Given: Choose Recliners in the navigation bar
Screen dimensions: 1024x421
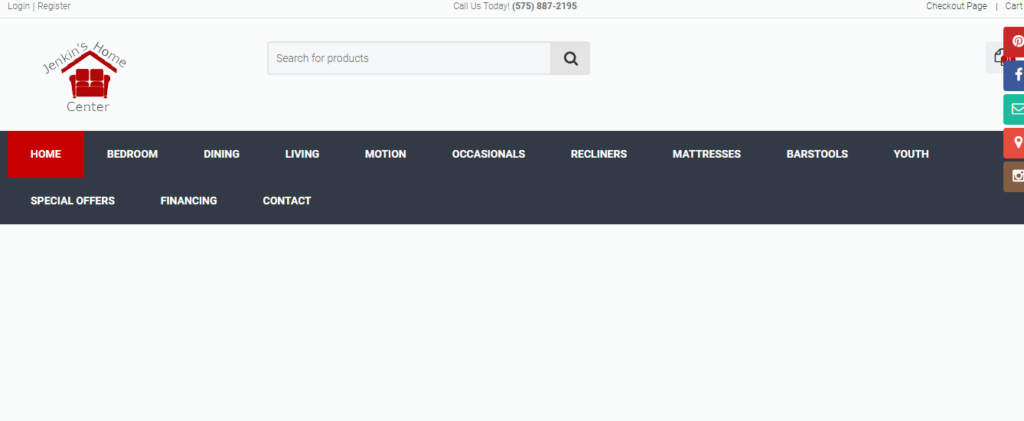Looking at the screenshot, I should tap(598, 154).
